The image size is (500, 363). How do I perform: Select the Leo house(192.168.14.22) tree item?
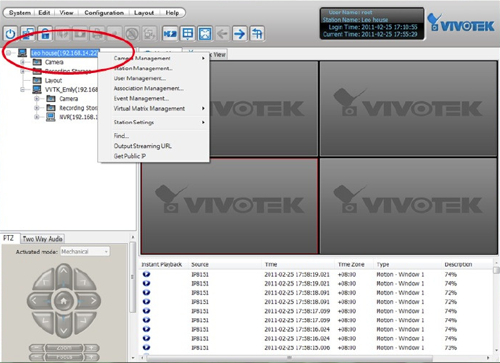65,53
